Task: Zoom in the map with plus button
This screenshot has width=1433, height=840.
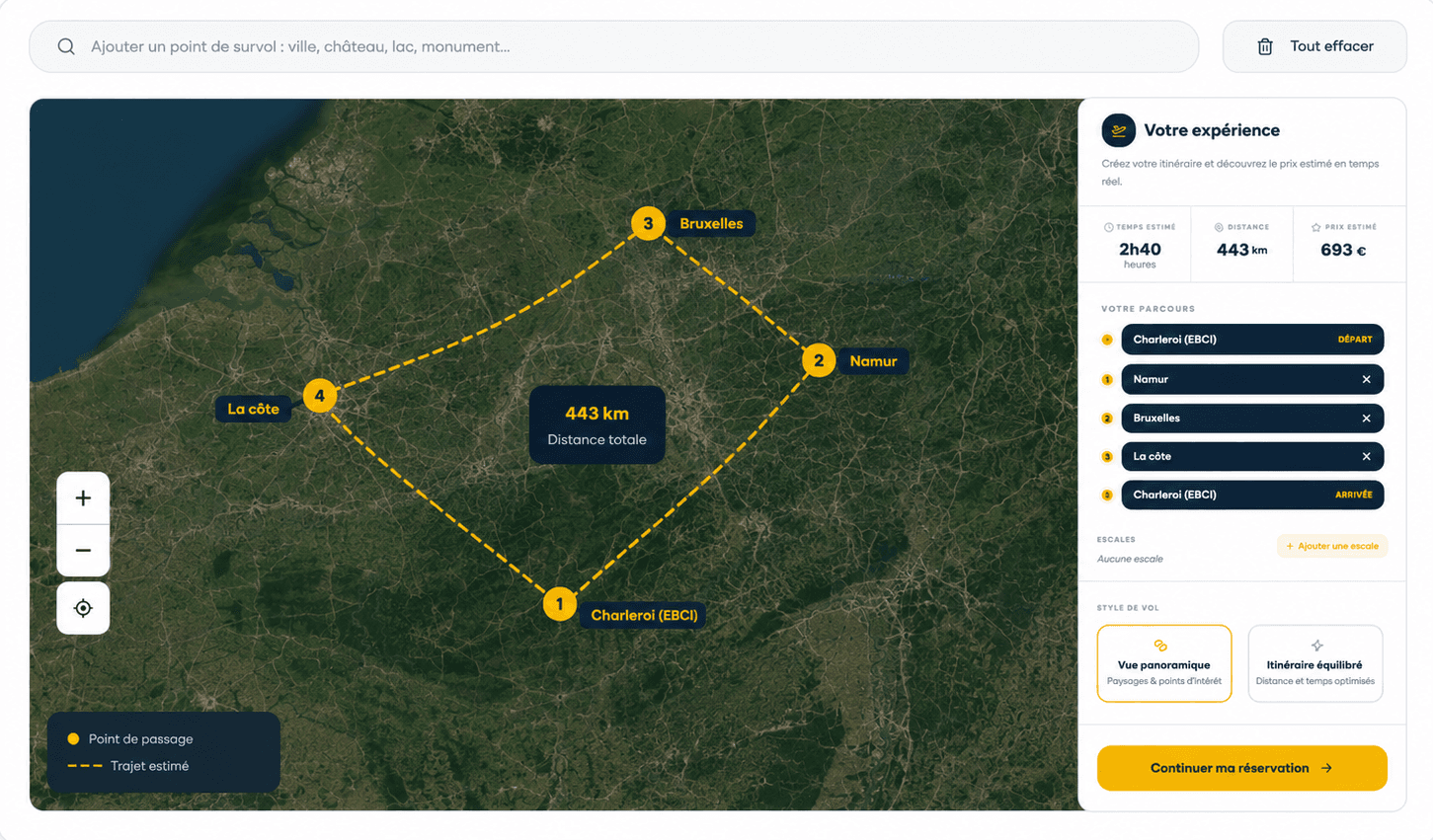Action: [83, 498]
